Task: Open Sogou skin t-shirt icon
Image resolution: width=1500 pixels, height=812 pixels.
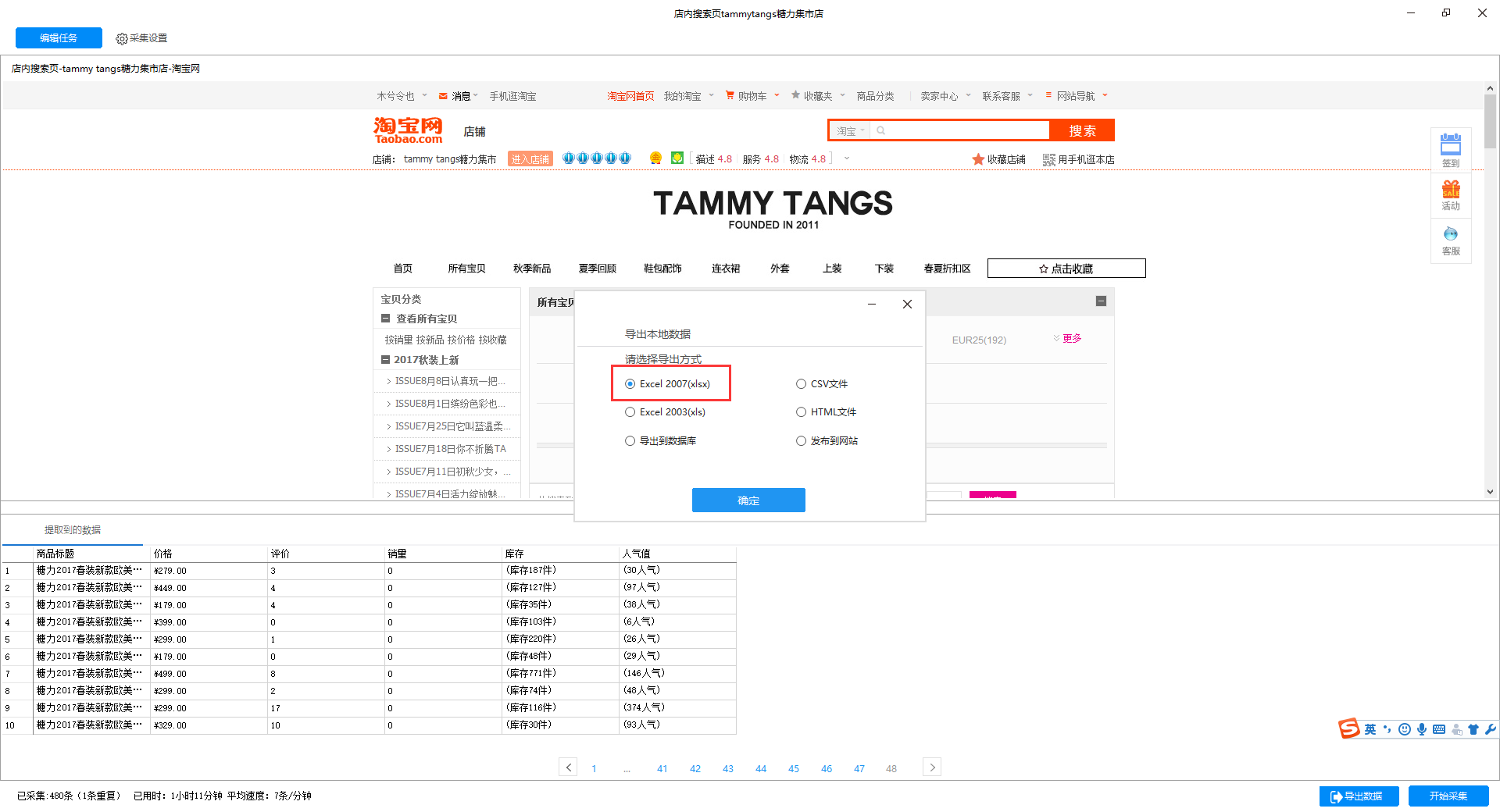Action: click(1473, 729)
